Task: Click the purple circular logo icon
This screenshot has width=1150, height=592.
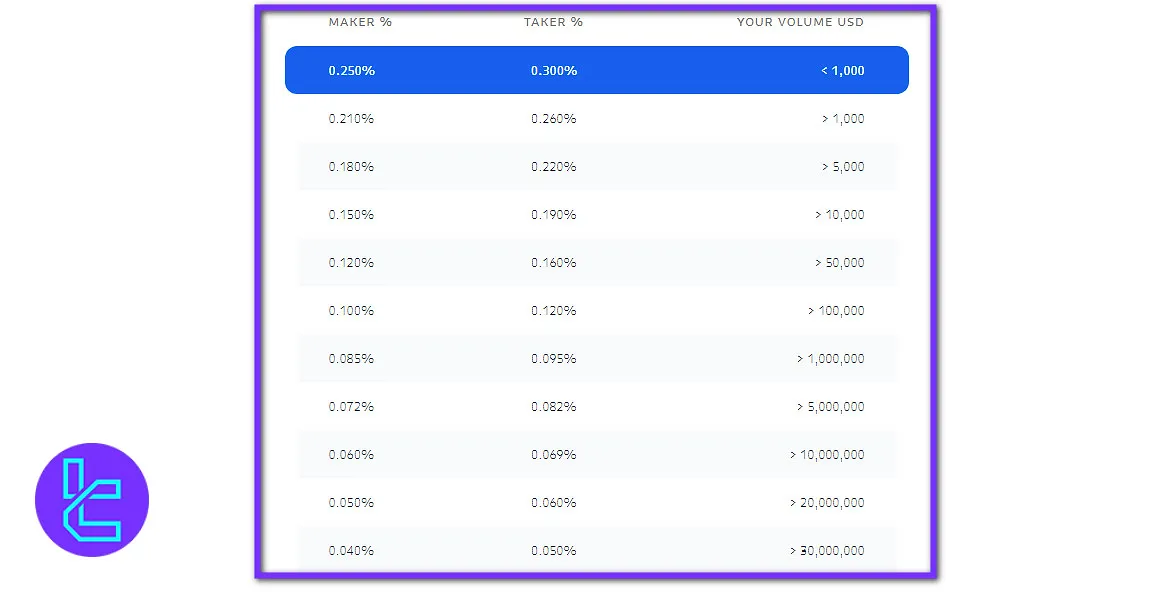Action: 92,500
